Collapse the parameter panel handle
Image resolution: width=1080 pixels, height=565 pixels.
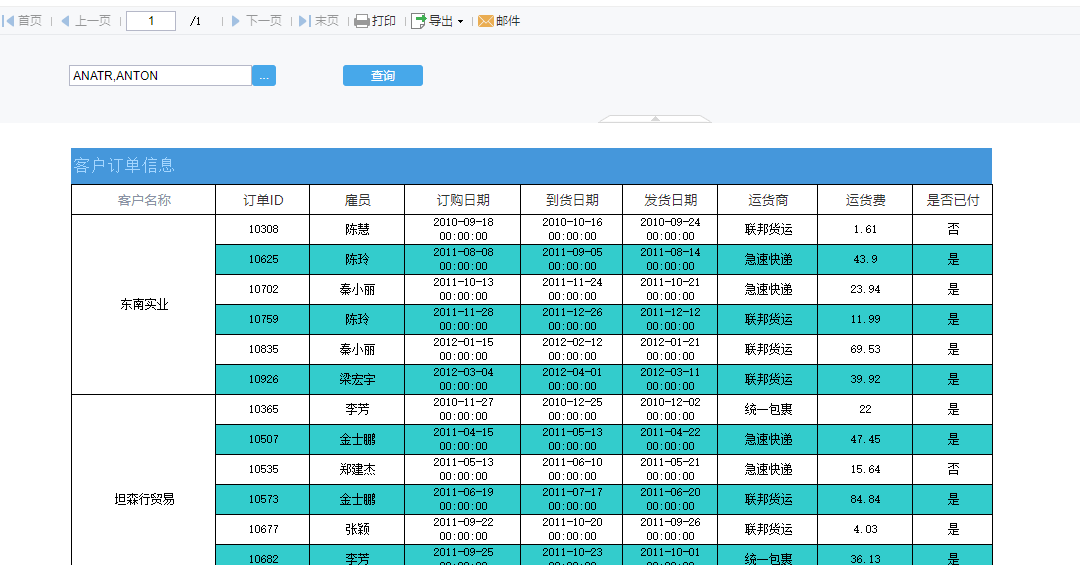click(655, 119)
